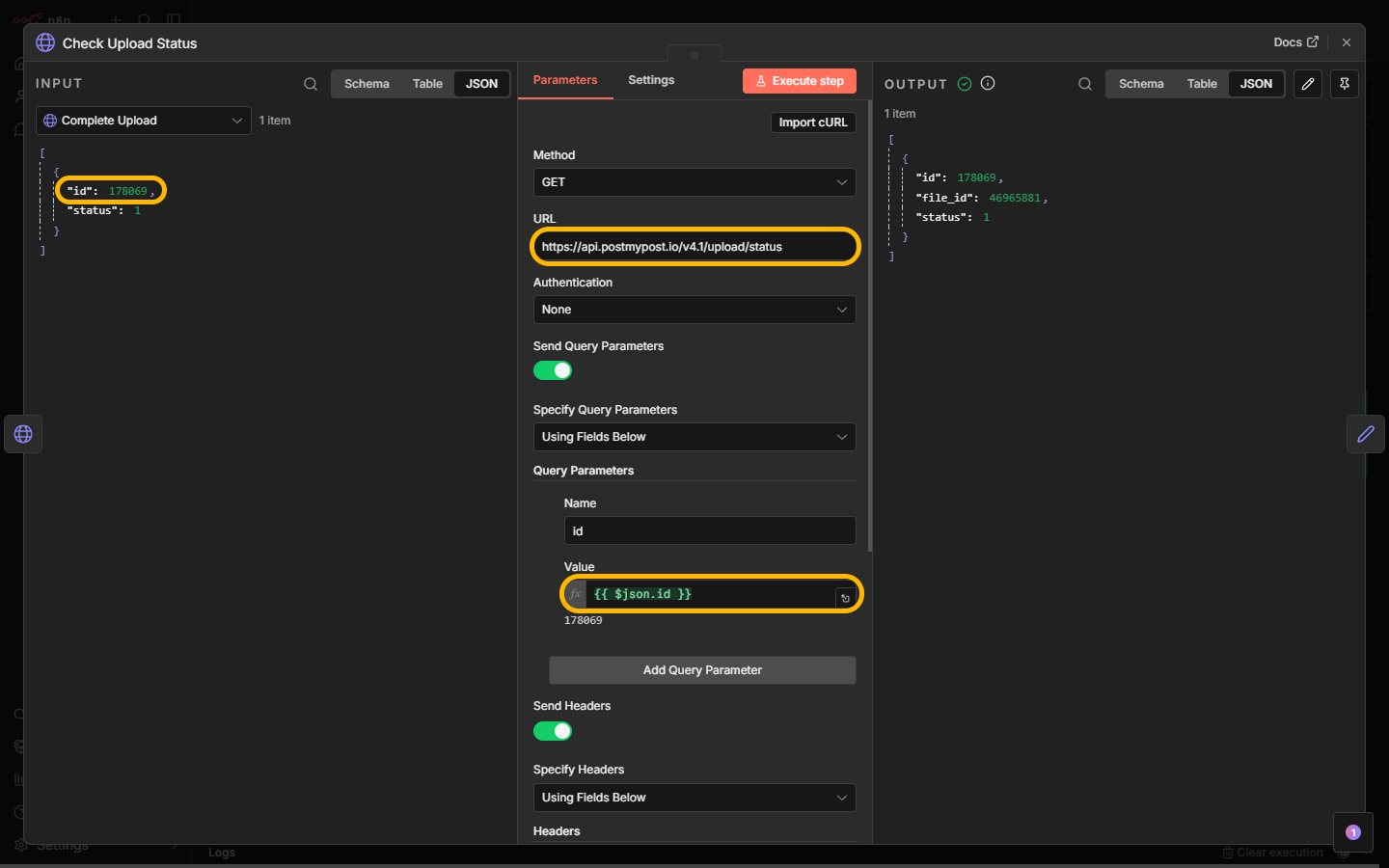Open the Method dropdown showing GET
This screenshot has height=868, width=1389.
coord(694,182)
